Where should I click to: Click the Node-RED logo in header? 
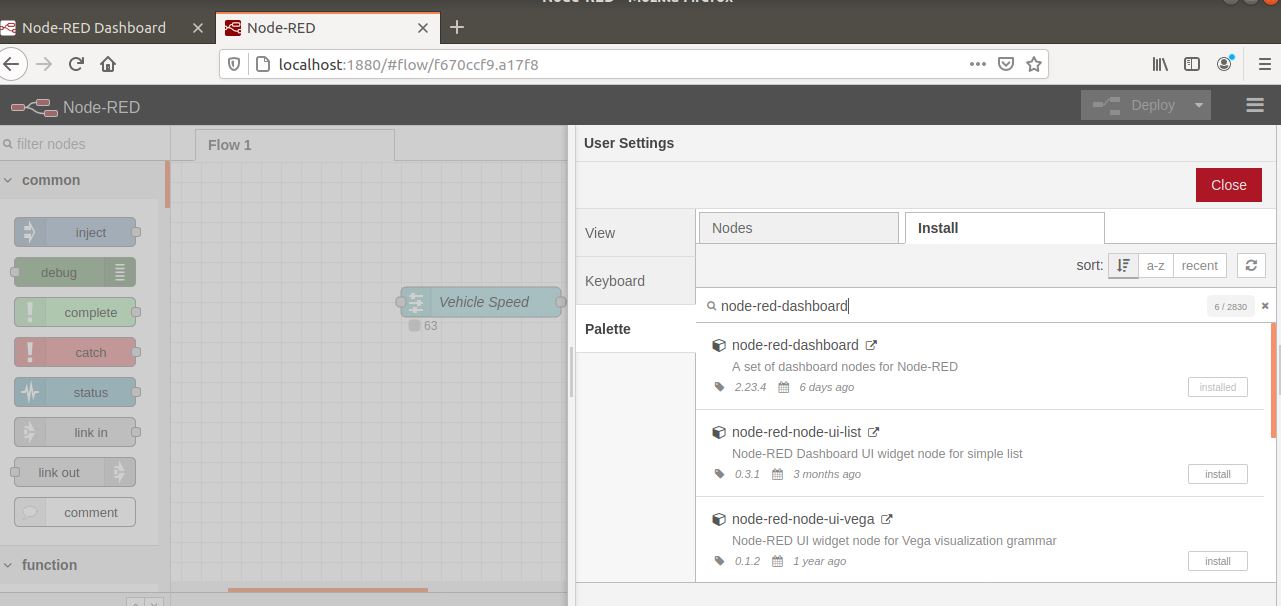(34, 107)
